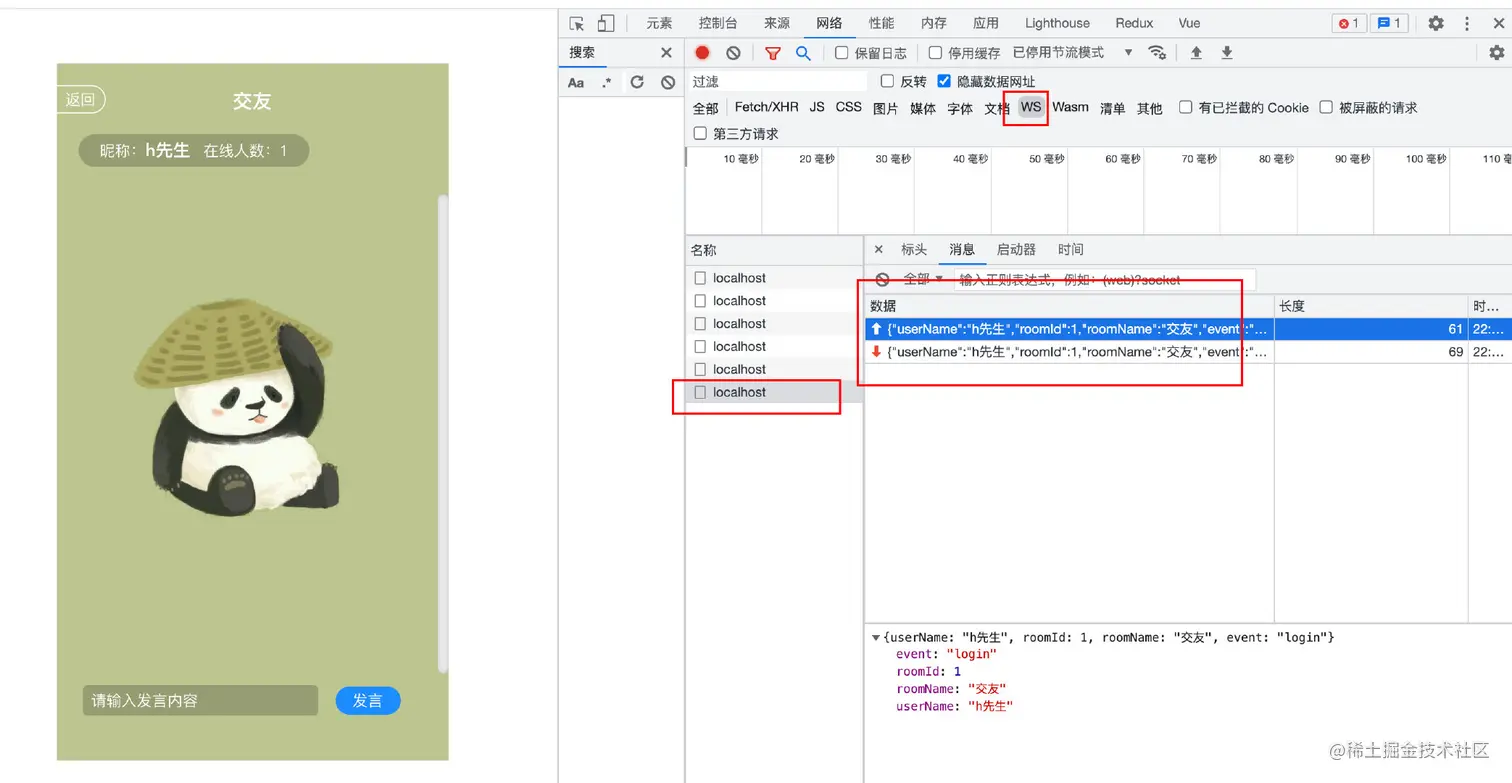Image resolution: width=1512 pixels, height=783 pixels.
Task: Uncheck hide data URLs (隐藏数据网址)
Action: (944, 81)
